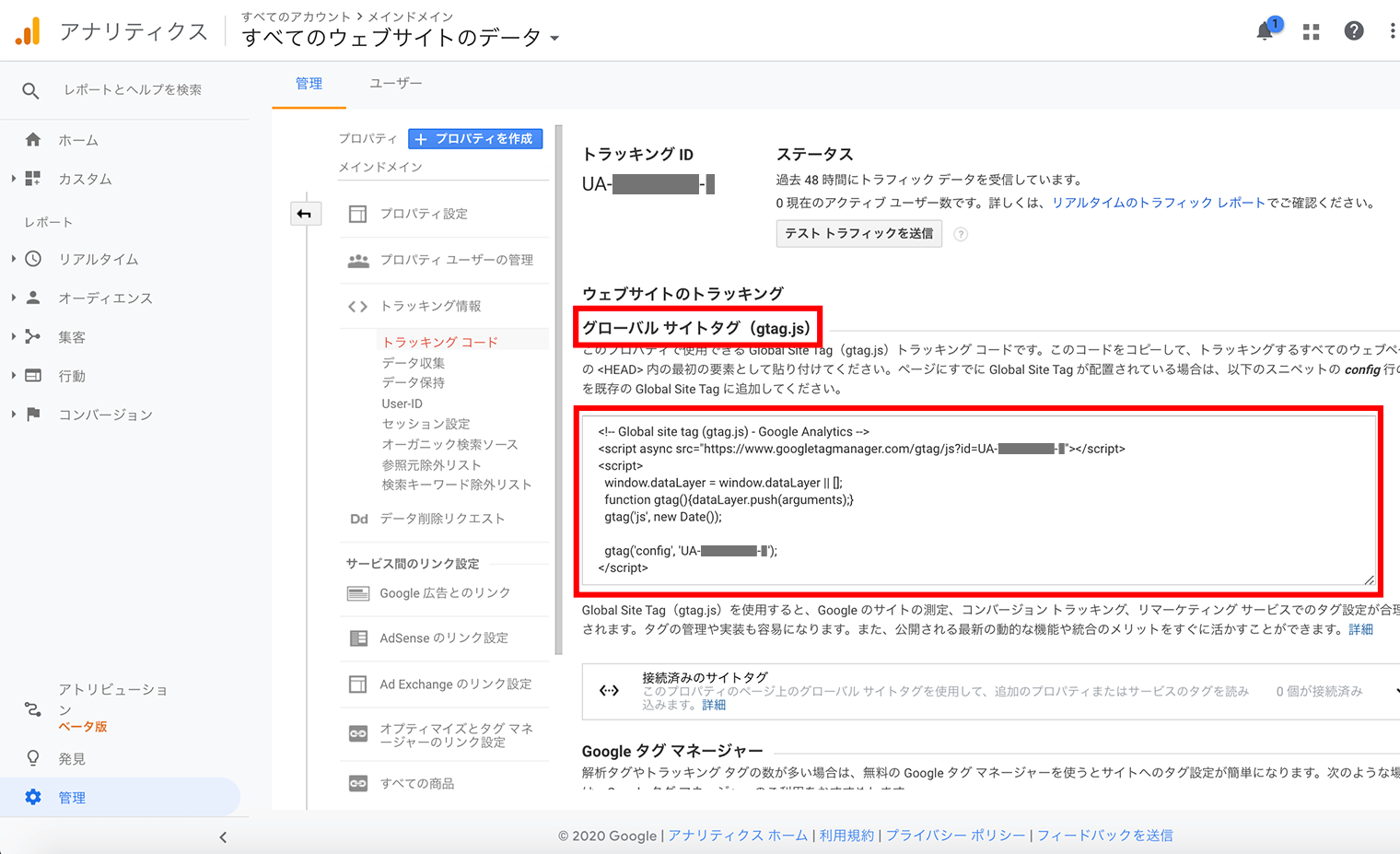The height and width of the screenshot is (854, 1400).
Task: Click the textarea resize handle
Action: [x=1370, y=579]
